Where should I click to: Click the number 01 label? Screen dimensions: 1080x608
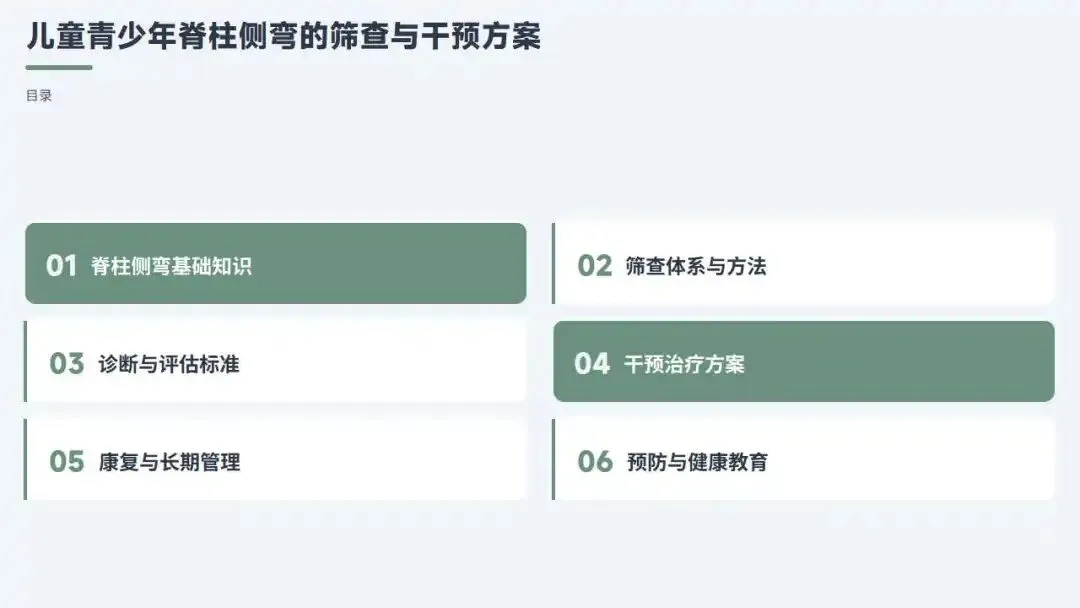61,266
